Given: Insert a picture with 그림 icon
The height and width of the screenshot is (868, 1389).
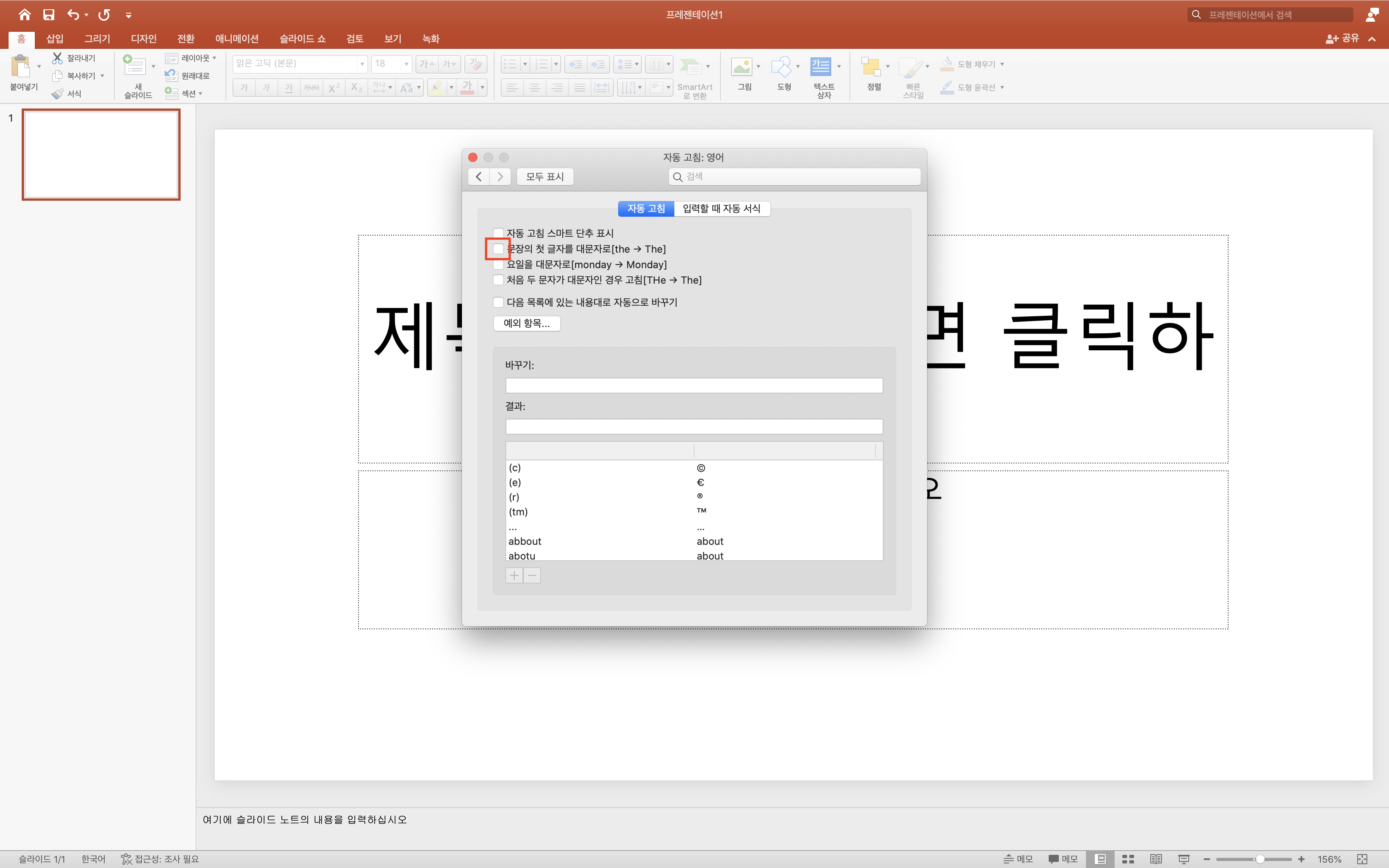Looking at the screenshot, I should 741,67.
